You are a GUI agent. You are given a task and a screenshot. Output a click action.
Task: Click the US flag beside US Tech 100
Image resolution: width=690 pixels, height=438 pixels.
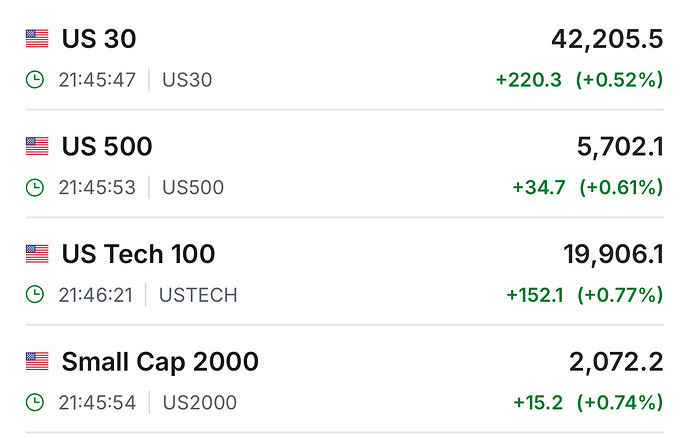click(x=37, y=254)
